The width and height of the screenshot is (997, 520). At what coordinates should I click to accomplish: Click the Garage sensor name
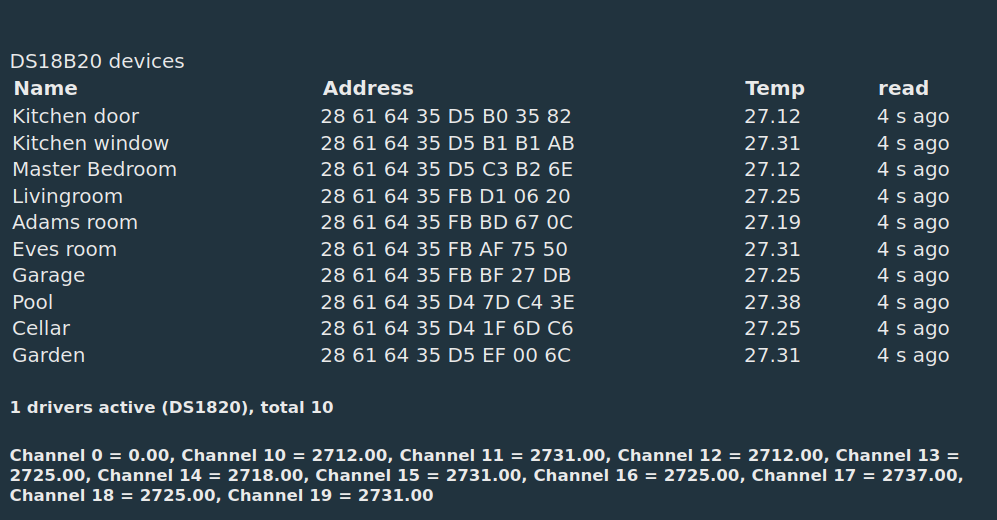pos(49,276)
